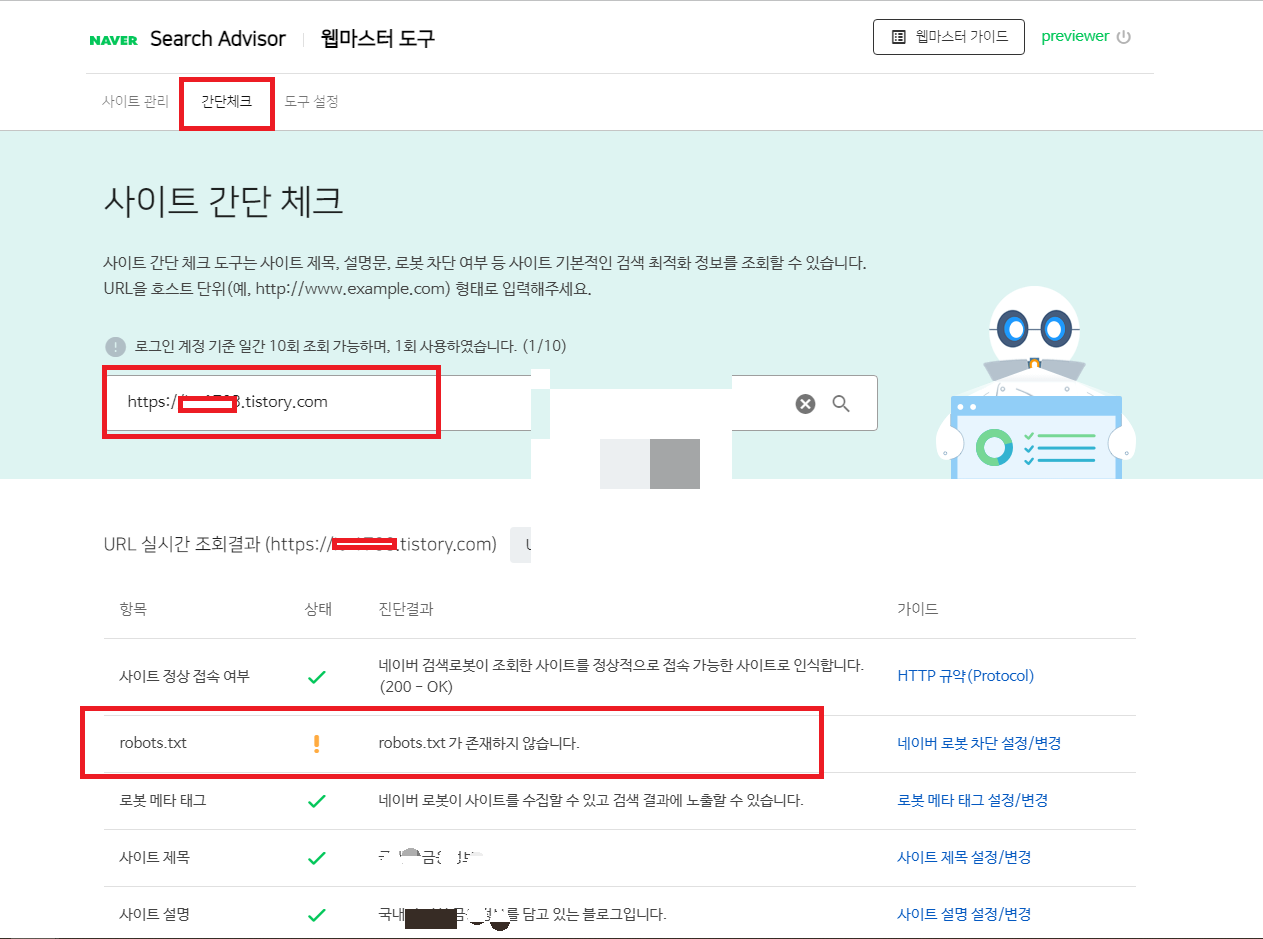Open the 웹마스터 도구 heading link
The height and width of the screenshot is (939, 1263).
pos(378,39)
